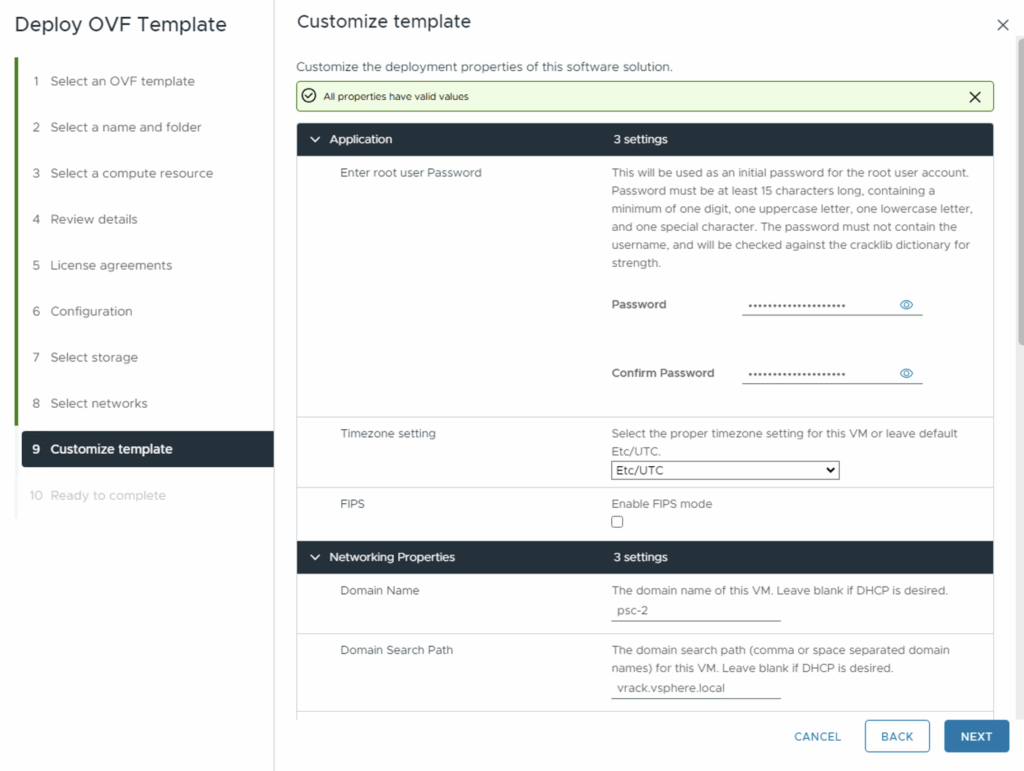1024x771 pixels.
Task: Click the vertical scrollbar of the settings
Action: (x=1019, y=200)
